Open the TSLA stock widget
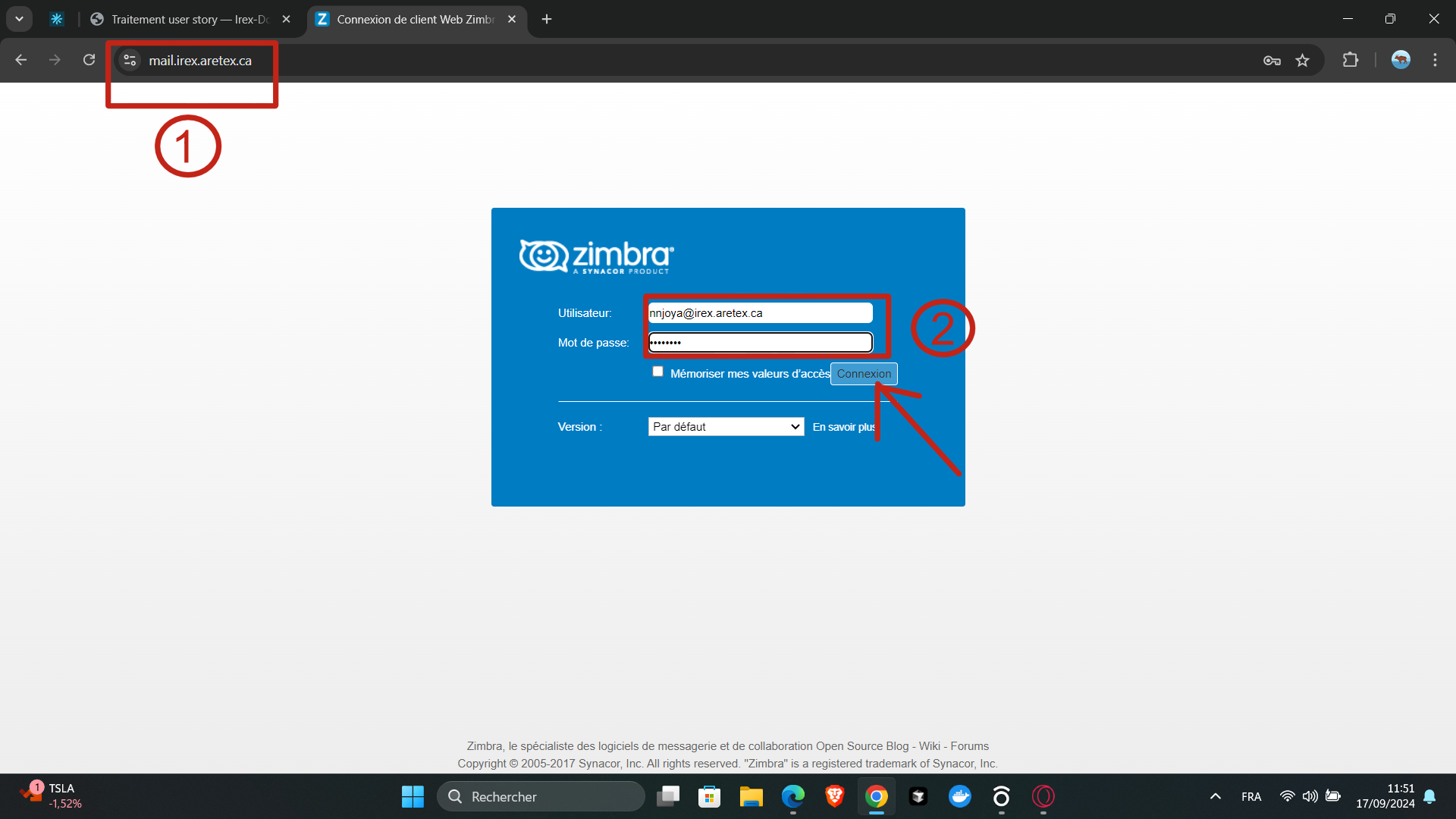This screenshot has height=819, width=1456. pyautogui.click(x=50, y=796)
